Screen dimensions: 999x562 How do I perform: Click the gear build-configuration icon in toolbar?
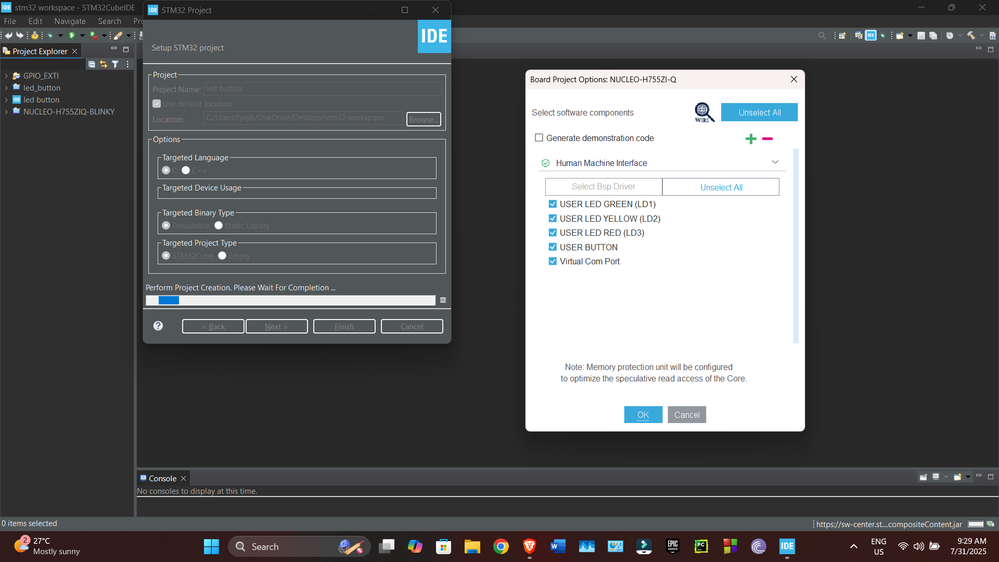click(950, 36)
